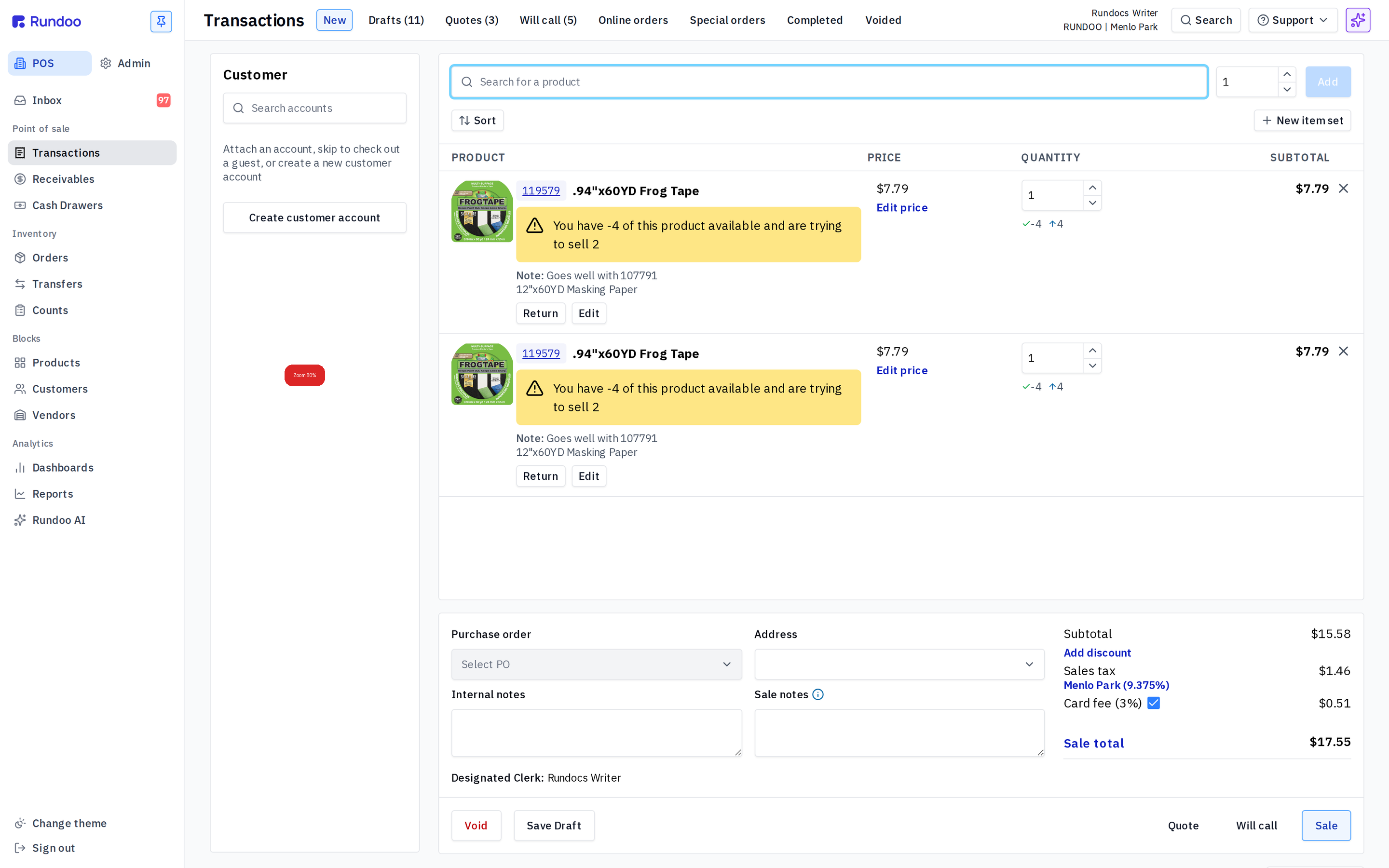Click Edit price on the second Frog Tape

pos(902,370)
